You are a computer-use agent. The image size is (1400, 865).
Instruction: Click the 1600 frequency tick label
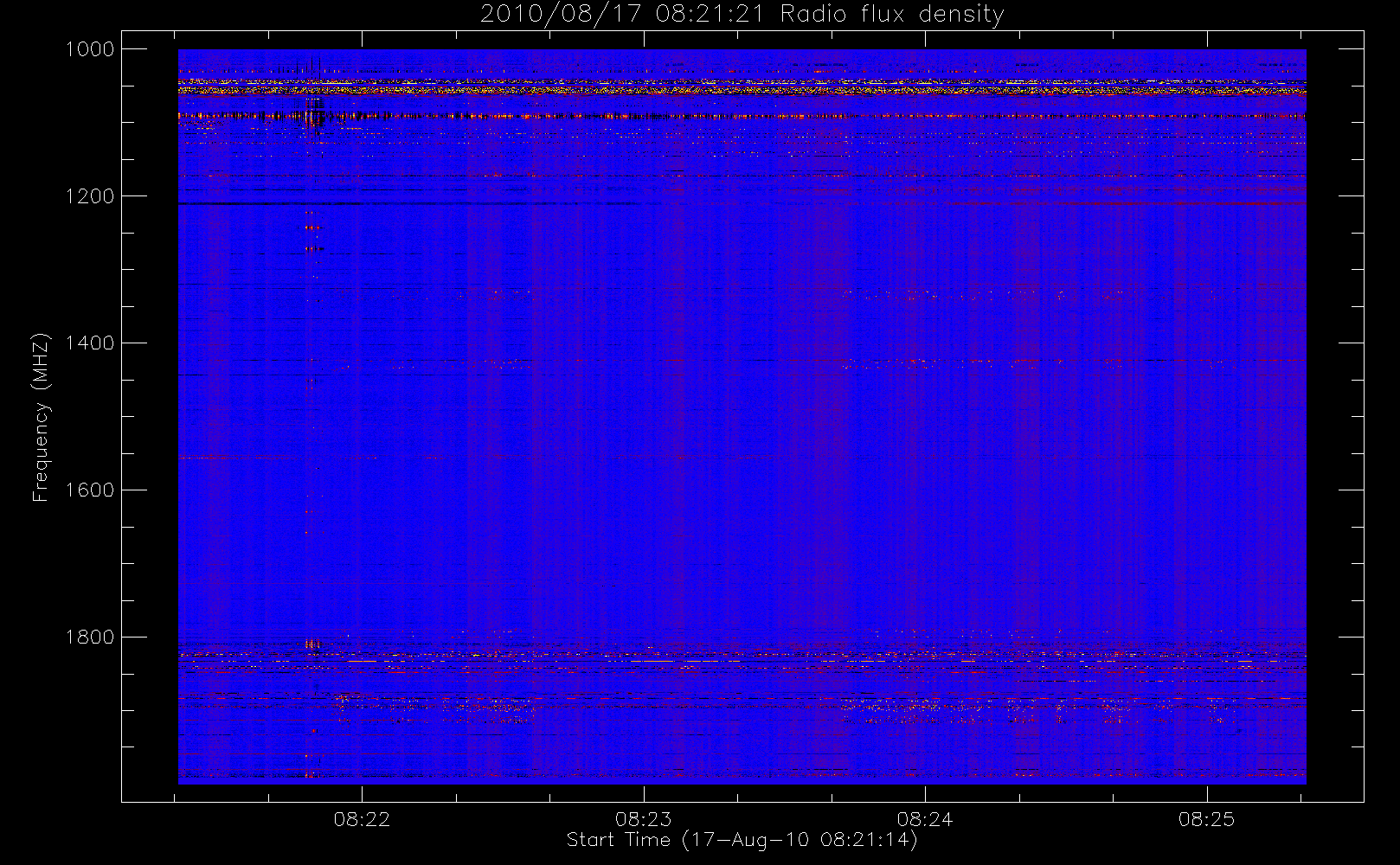tap(90, 490)
